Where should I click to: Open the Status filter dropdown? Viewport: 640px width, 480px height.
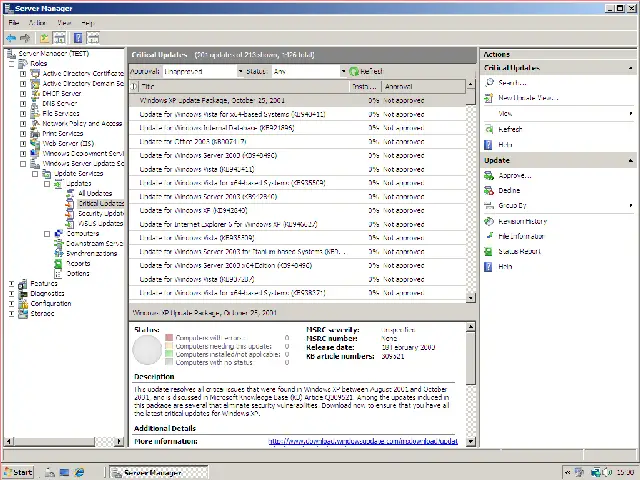(343, 71)
